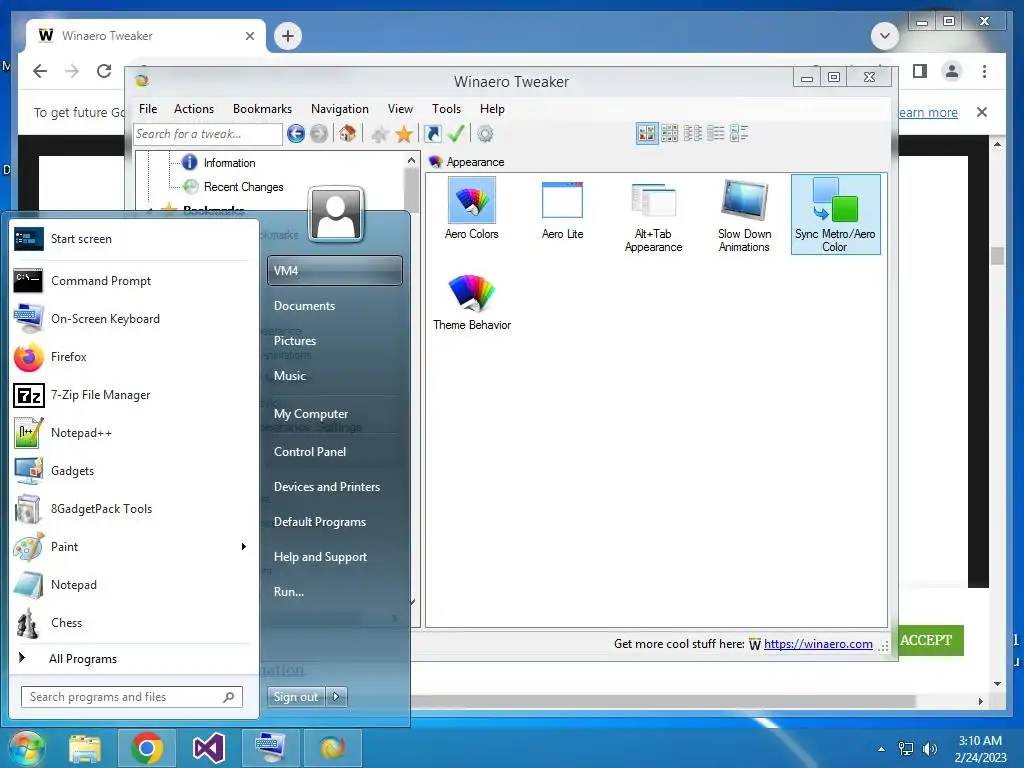
Task: Click the shortcut arrow toolbar icon
Action: tap(432, 134)
